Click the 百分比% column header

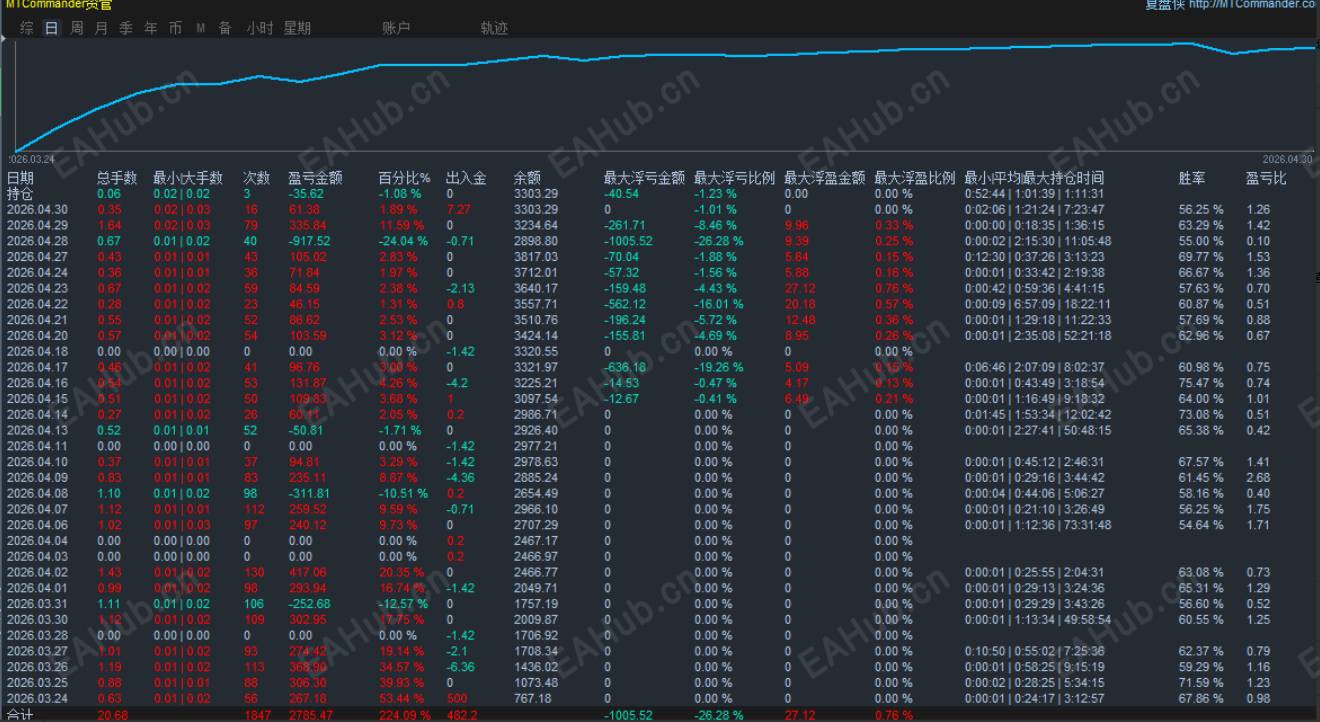click(404, 178)
